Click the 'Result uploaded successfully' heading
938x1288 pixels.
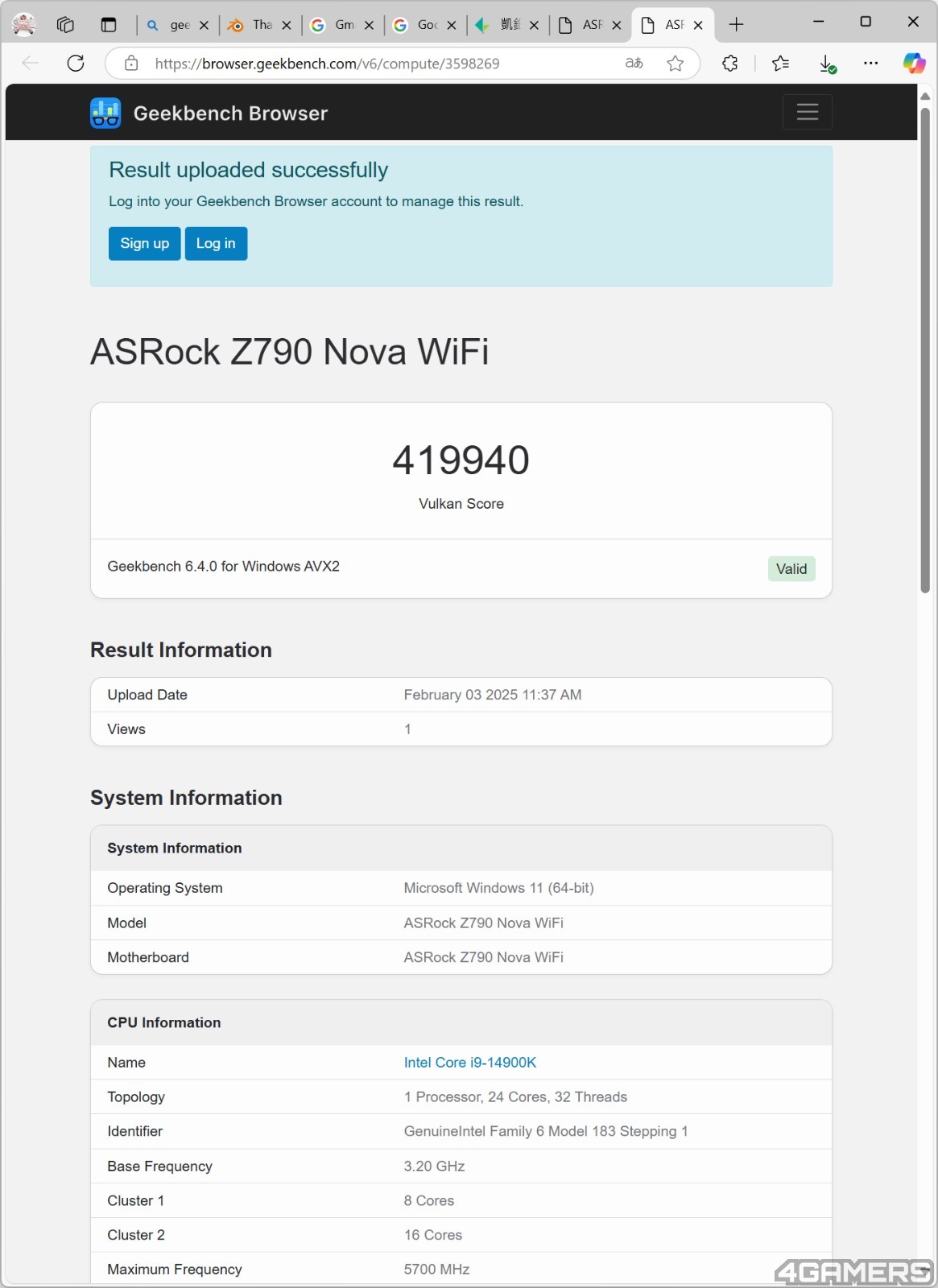click(249, 170)
